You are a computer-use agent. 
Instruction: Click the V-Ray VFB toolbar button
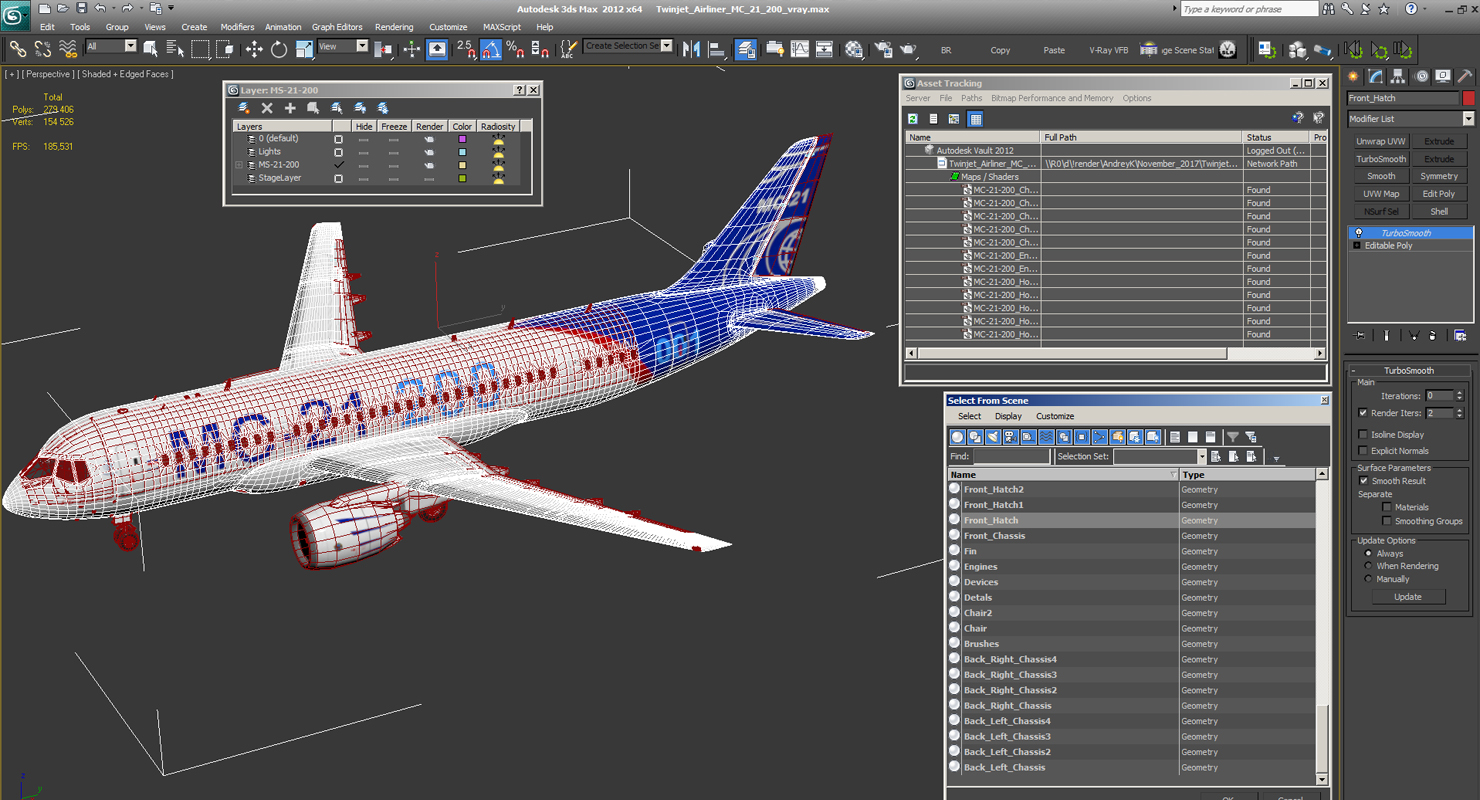click(x=1108, y=50)
